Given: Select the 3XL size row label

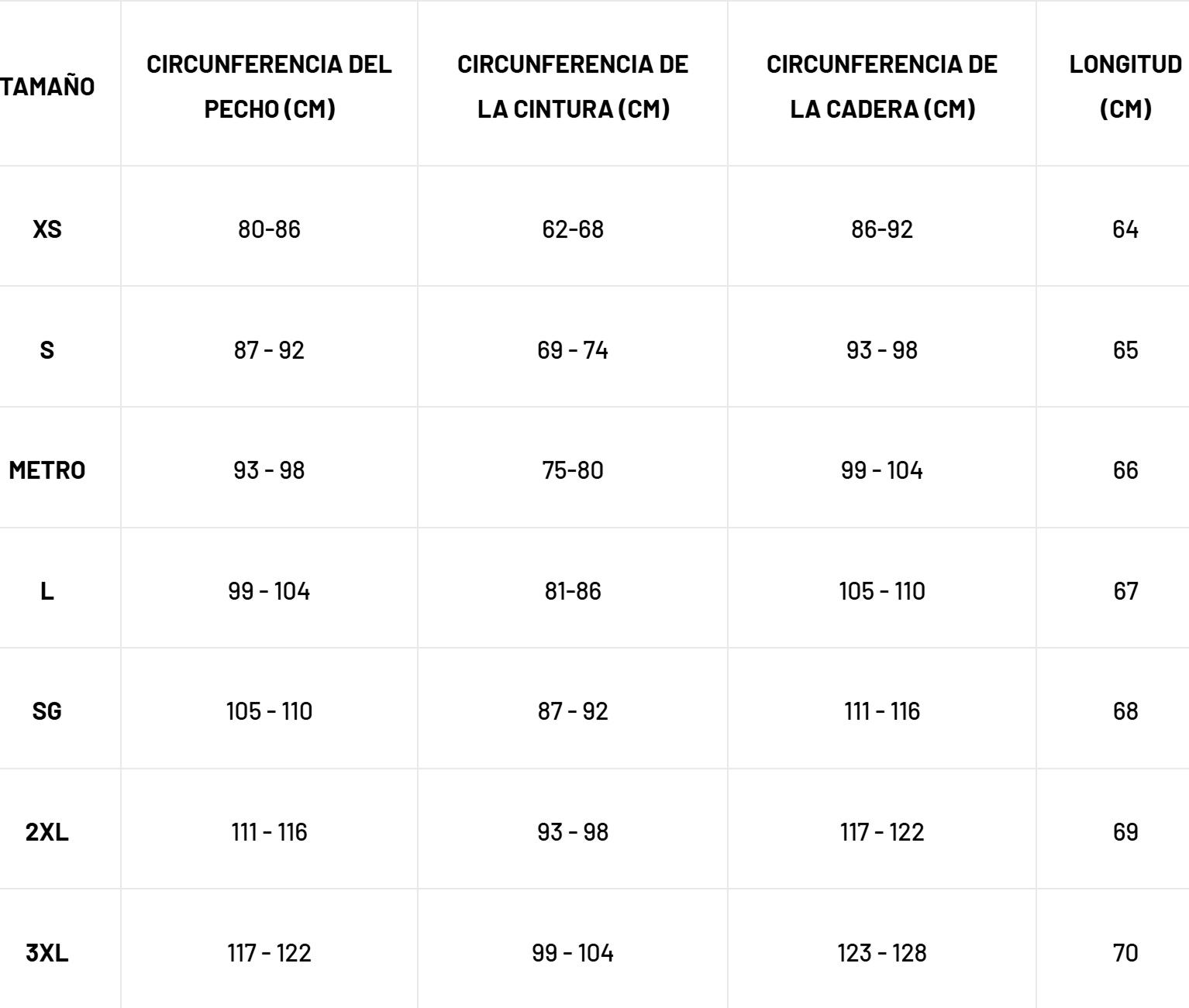Looking at the screenshot, I should coord(47,953).
